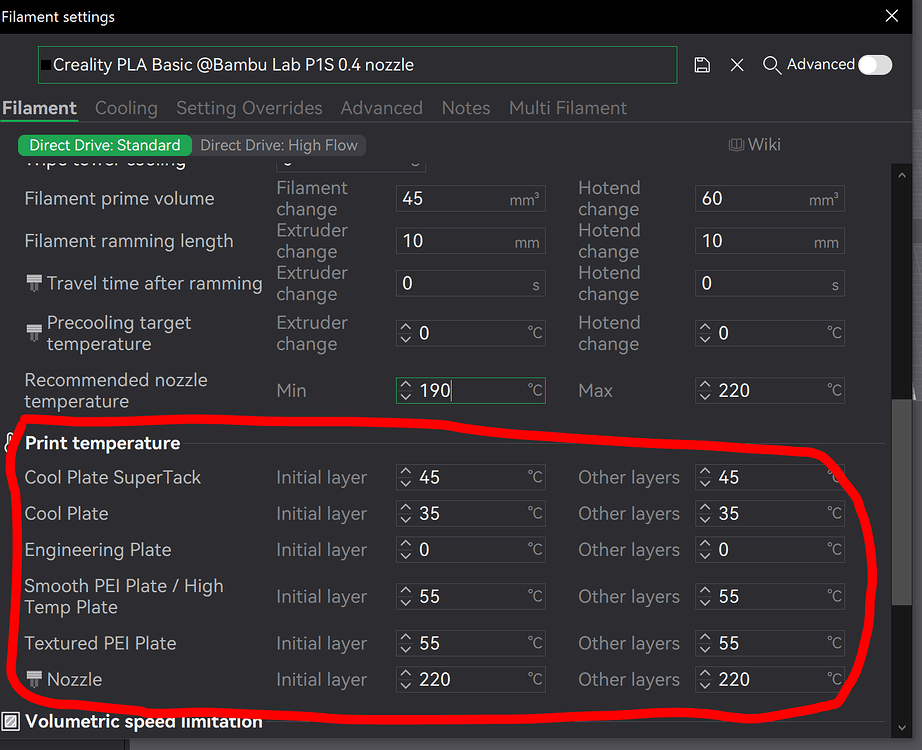Edit Filament ramming length hotend change field

pyautogui.click(x=770, y=241)
